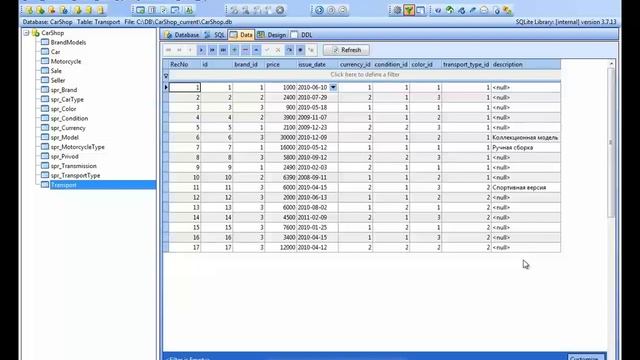
Task: Click the color_id column header
Action: coord(425,64)
